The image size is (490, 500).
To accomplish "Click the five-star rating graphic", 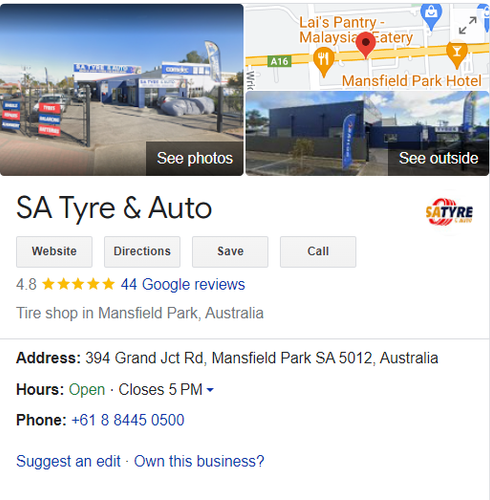I will (x=78, y=284).
